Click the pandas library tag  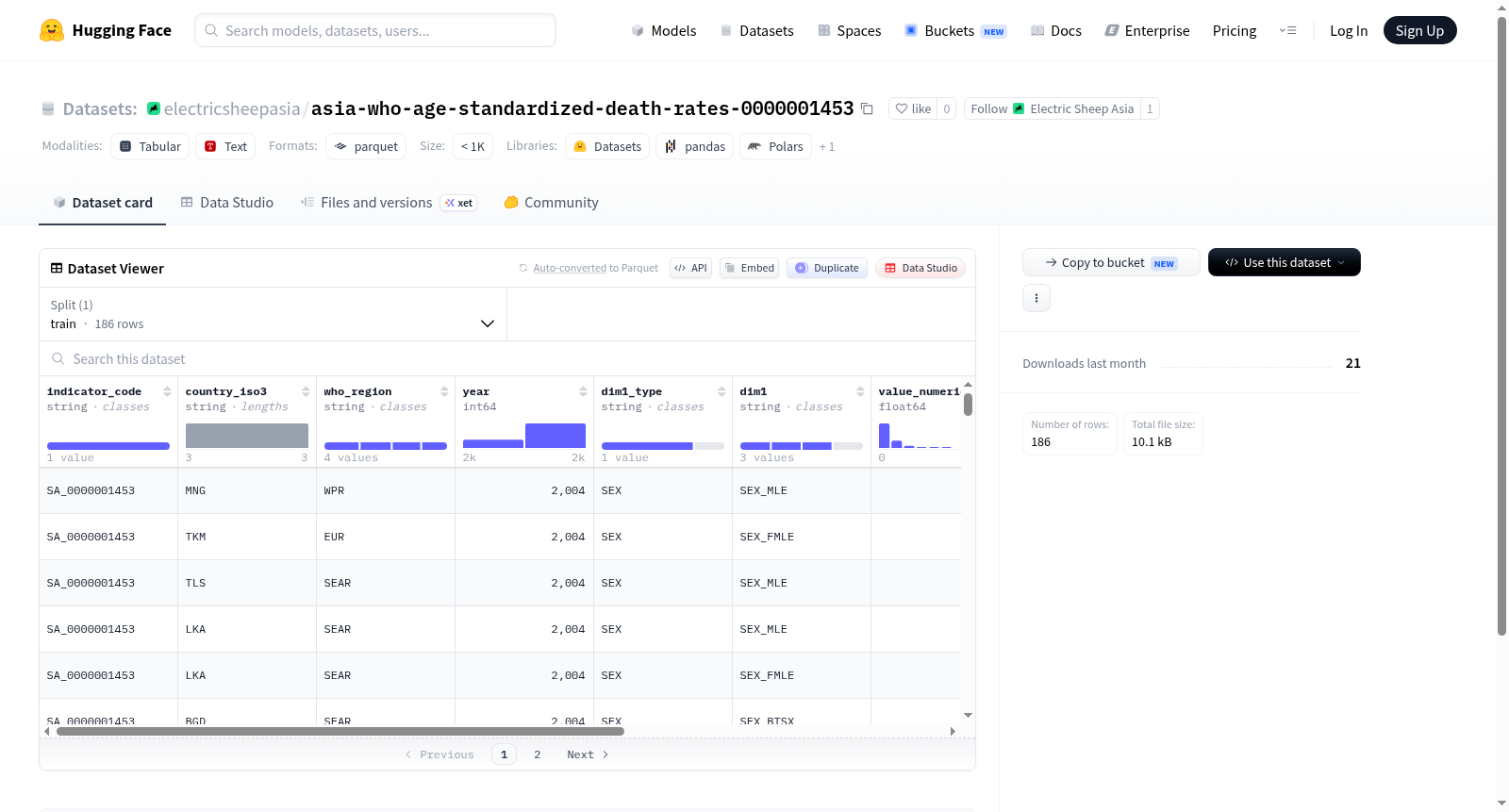point(695,146)
